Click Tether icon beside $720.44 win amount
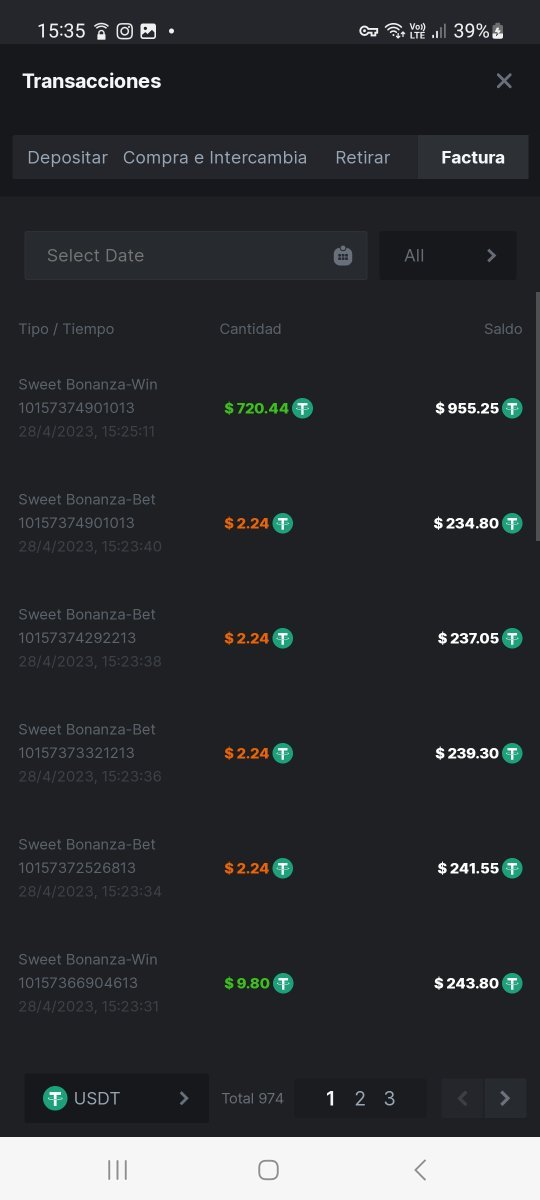 pos(302,408)
